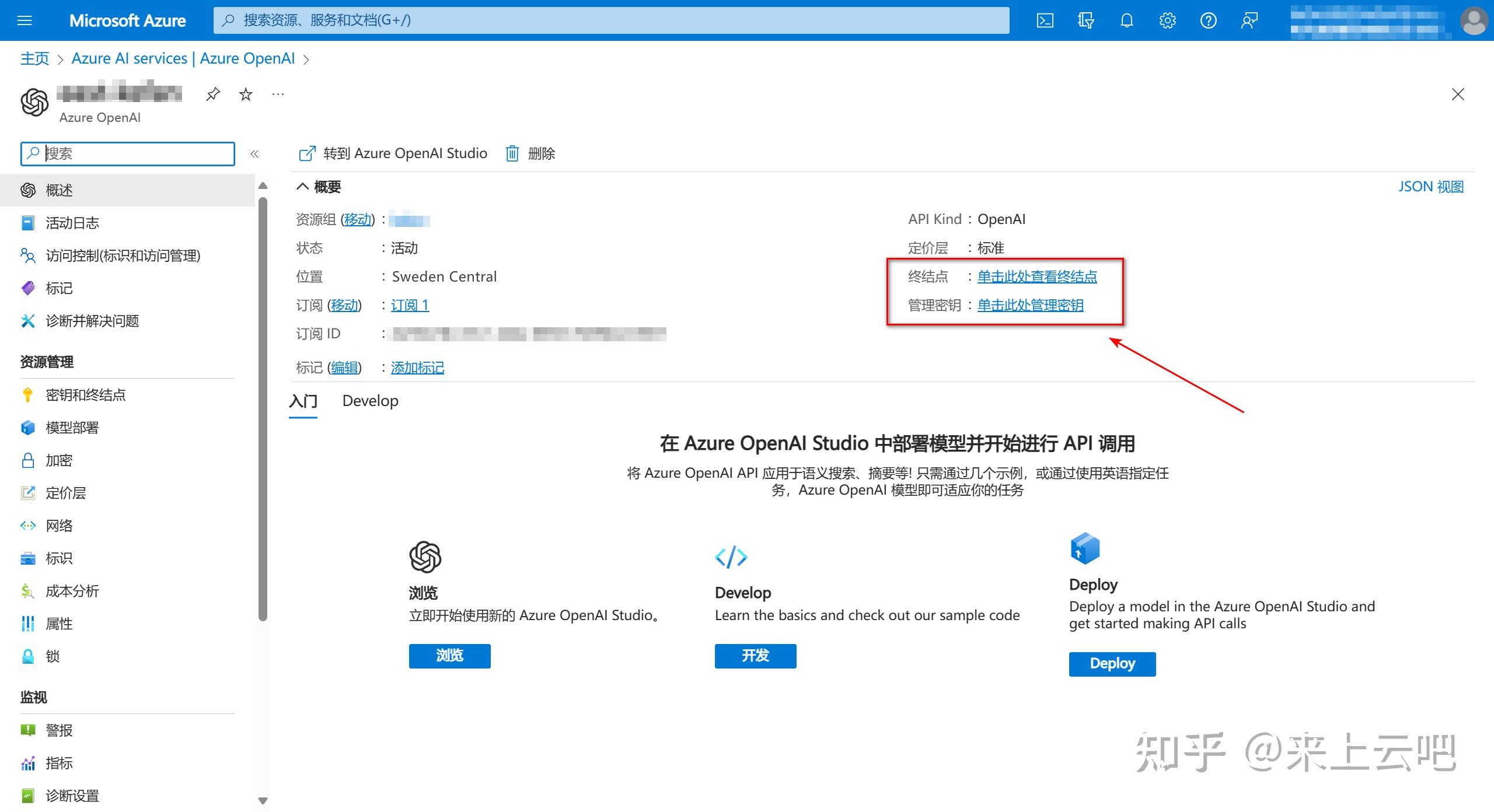Click the trash icon to delete resource
Viewport: 1494px width, 812px height.
click(x=512, y=153)
